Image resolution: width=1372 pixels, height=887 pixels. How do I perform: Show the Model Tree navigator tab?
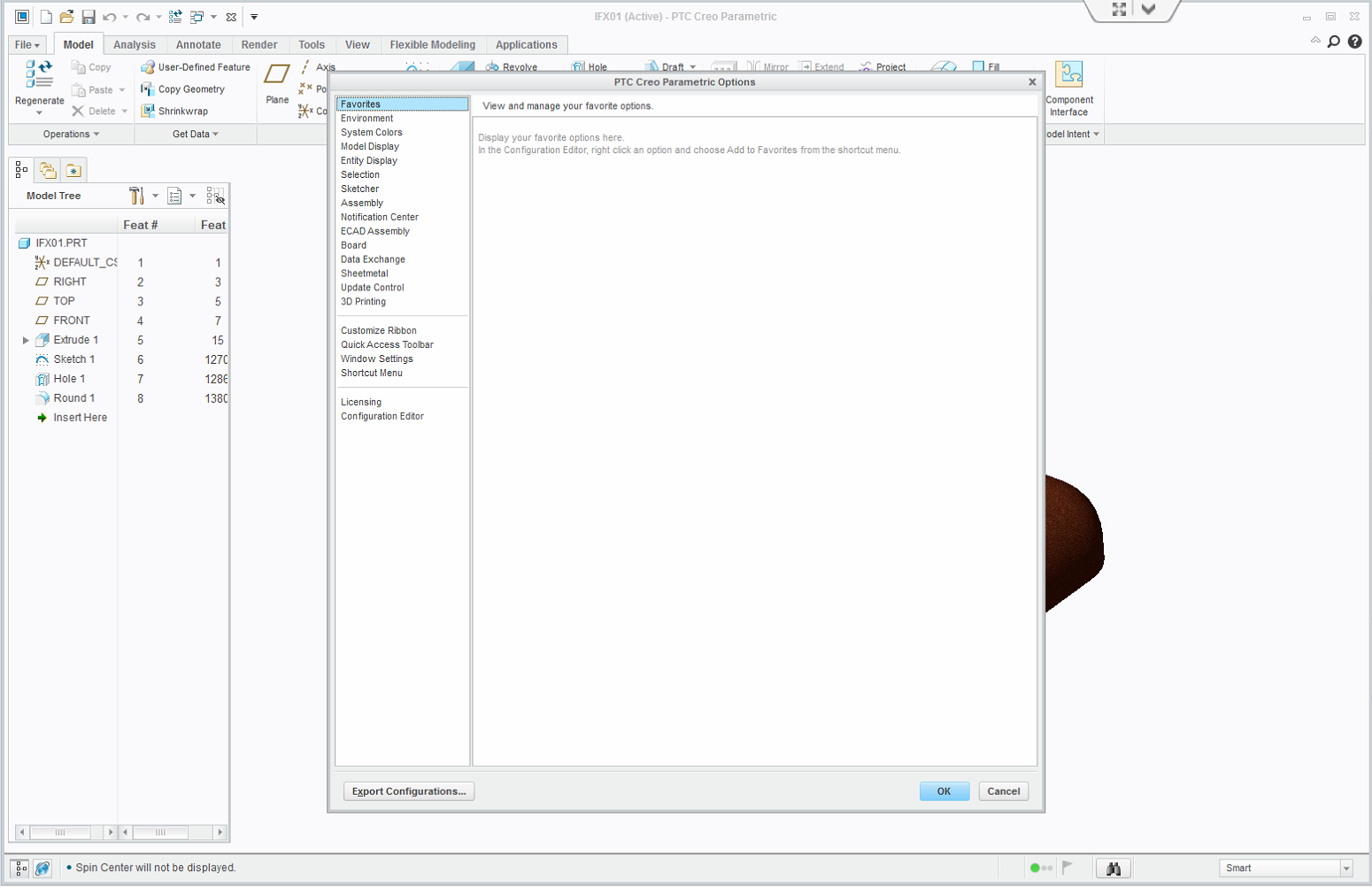21,170
